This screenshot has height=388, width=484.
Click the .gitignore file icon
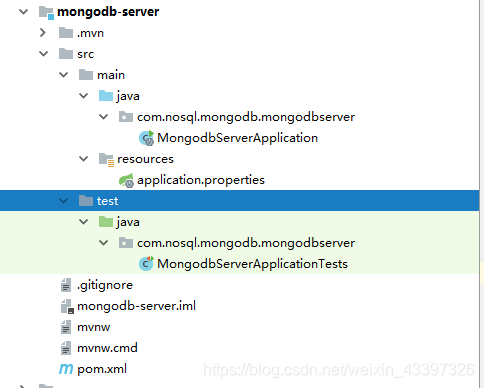(66, 285)
